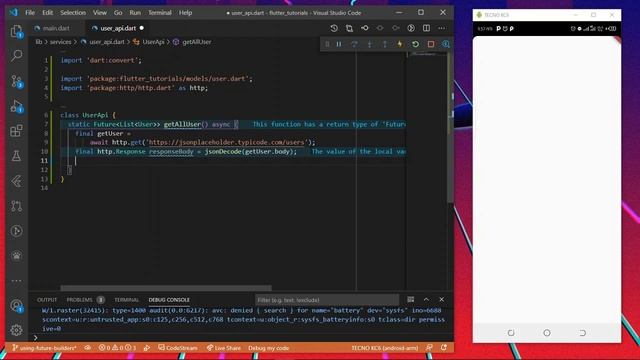Open the Edit menu

point(47,13)
